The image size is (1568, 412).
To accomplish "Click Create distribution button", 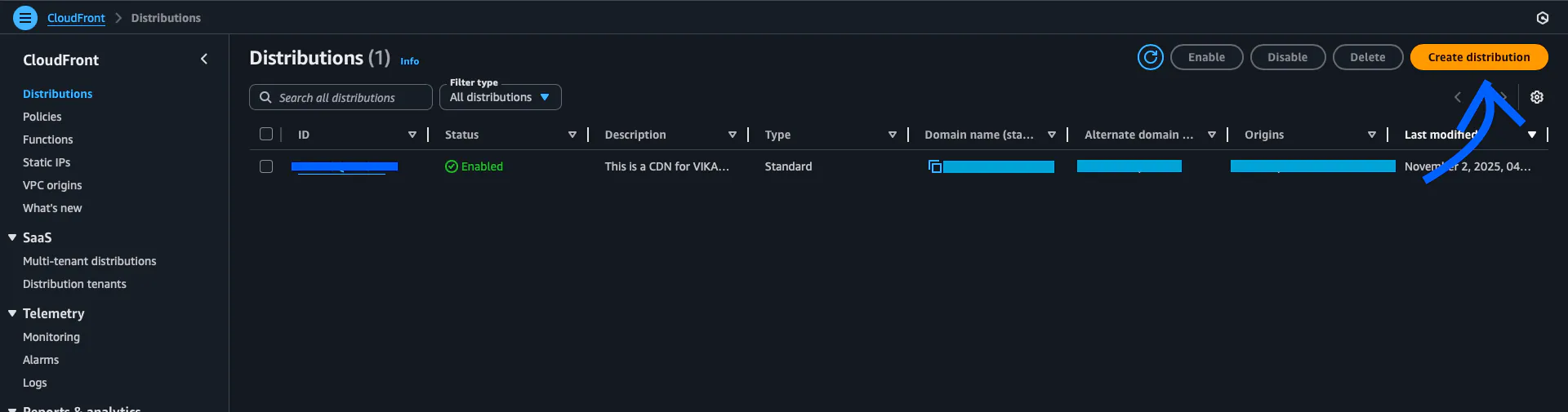I will coord(1479,57).
